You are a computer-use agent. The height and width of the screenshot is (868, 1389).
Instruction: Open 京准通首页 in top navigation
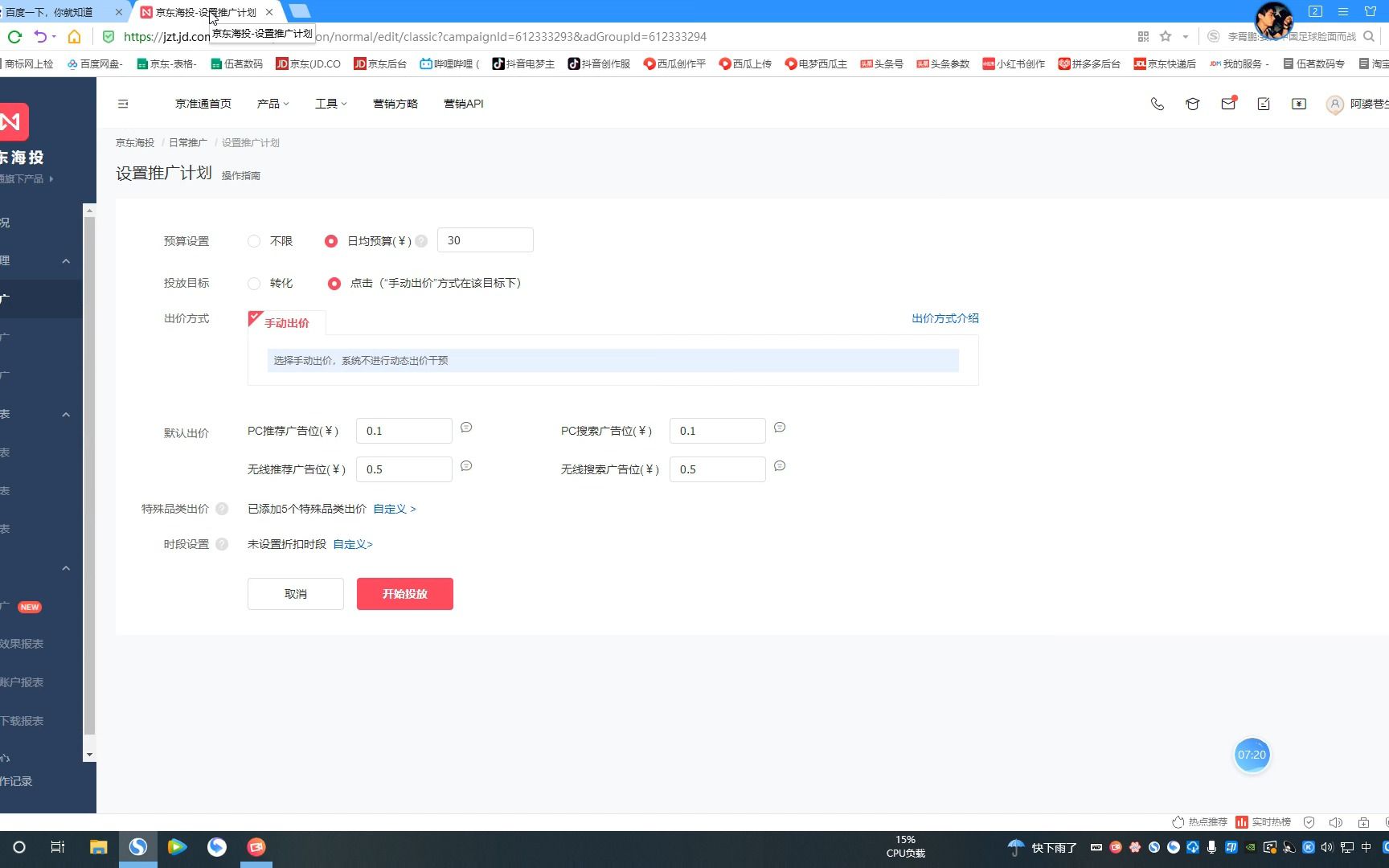203,104
